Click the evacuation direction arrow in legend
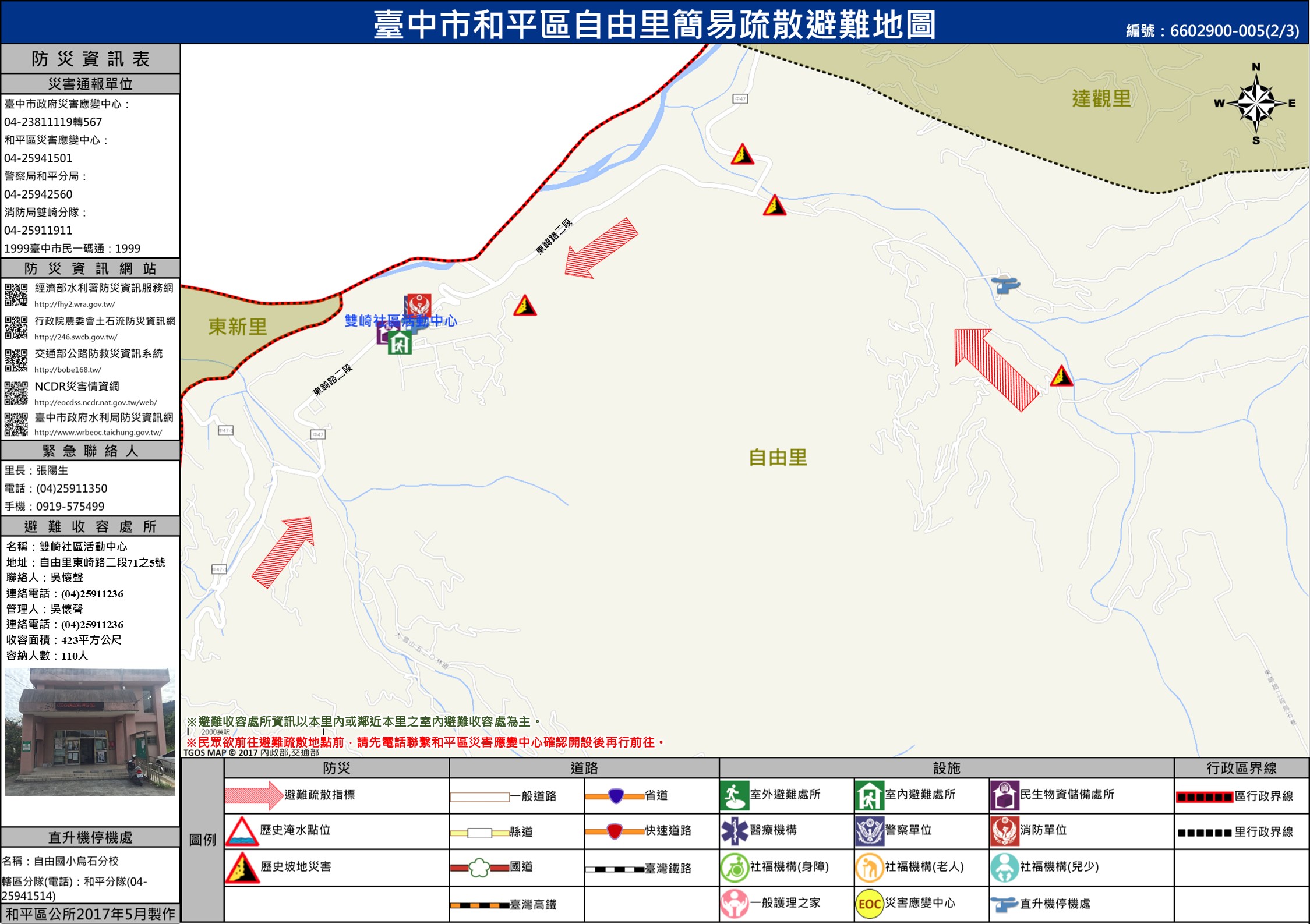1310x924 pixels. [x=253, y=795]
